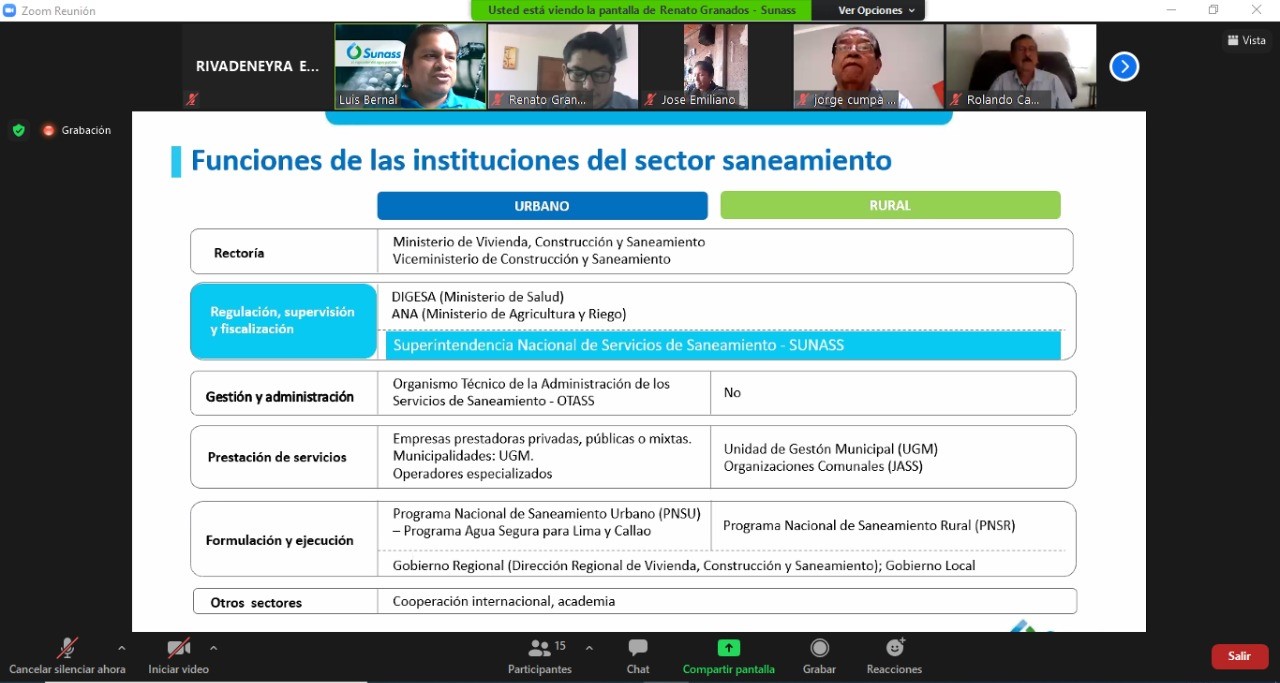Screen dimensions: 1280x683
Task: Open the Reacciones menu
Action: coord(894,656)
